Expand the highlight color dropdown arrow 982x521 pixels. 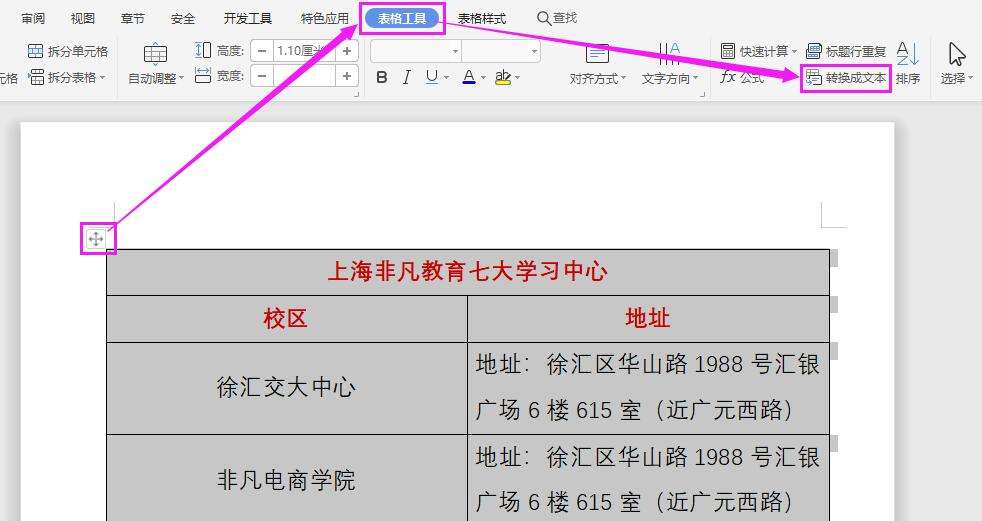pyautogui.click(x=517, y=78)
